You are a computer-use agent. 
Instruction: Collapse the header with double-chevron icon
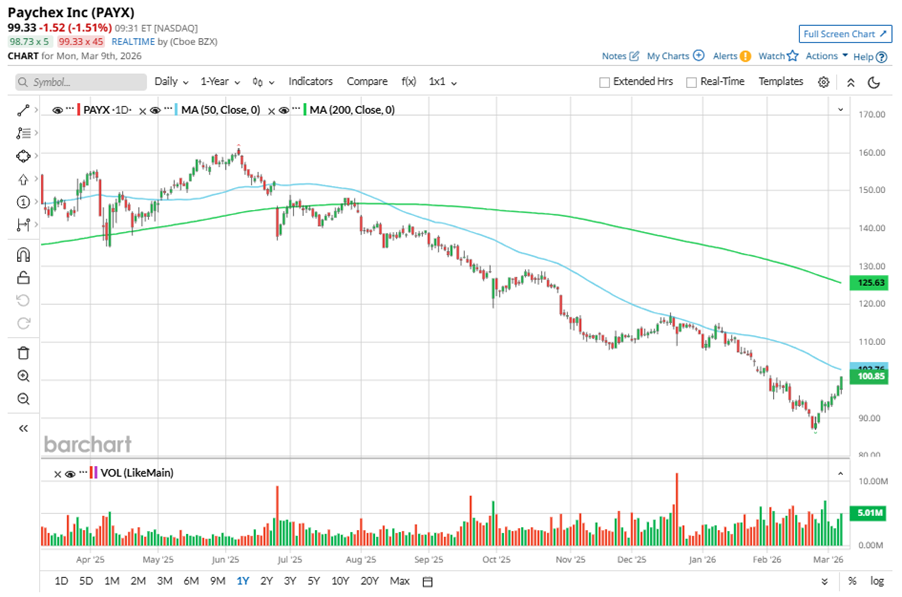[851, 82]
